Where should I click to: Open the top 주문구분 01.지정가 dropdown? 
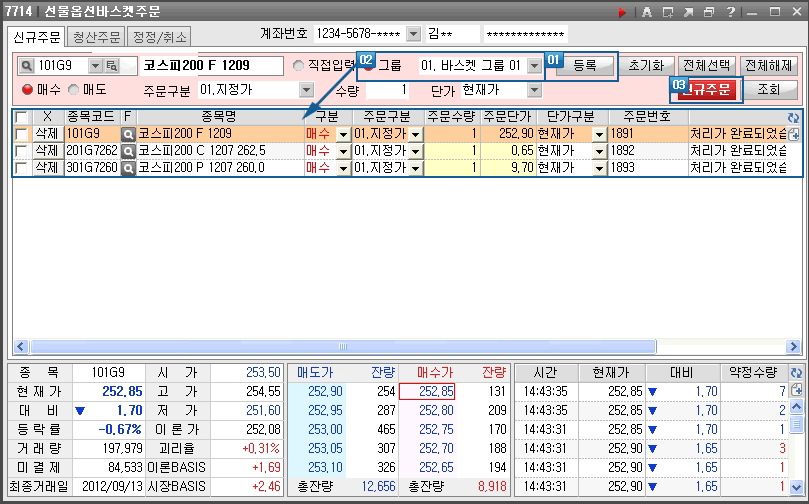[306, 90]
